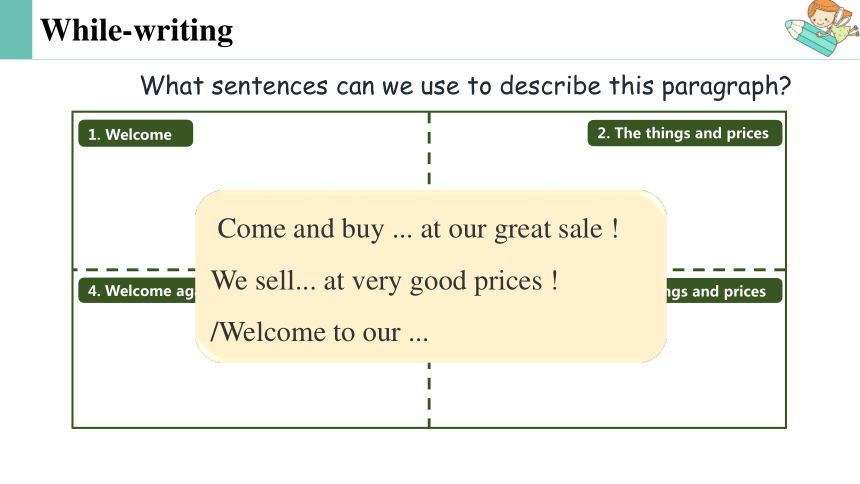The image size is (860, 484).
Task: Click the "While-writing" slide heading
Action: coord(137,30)
